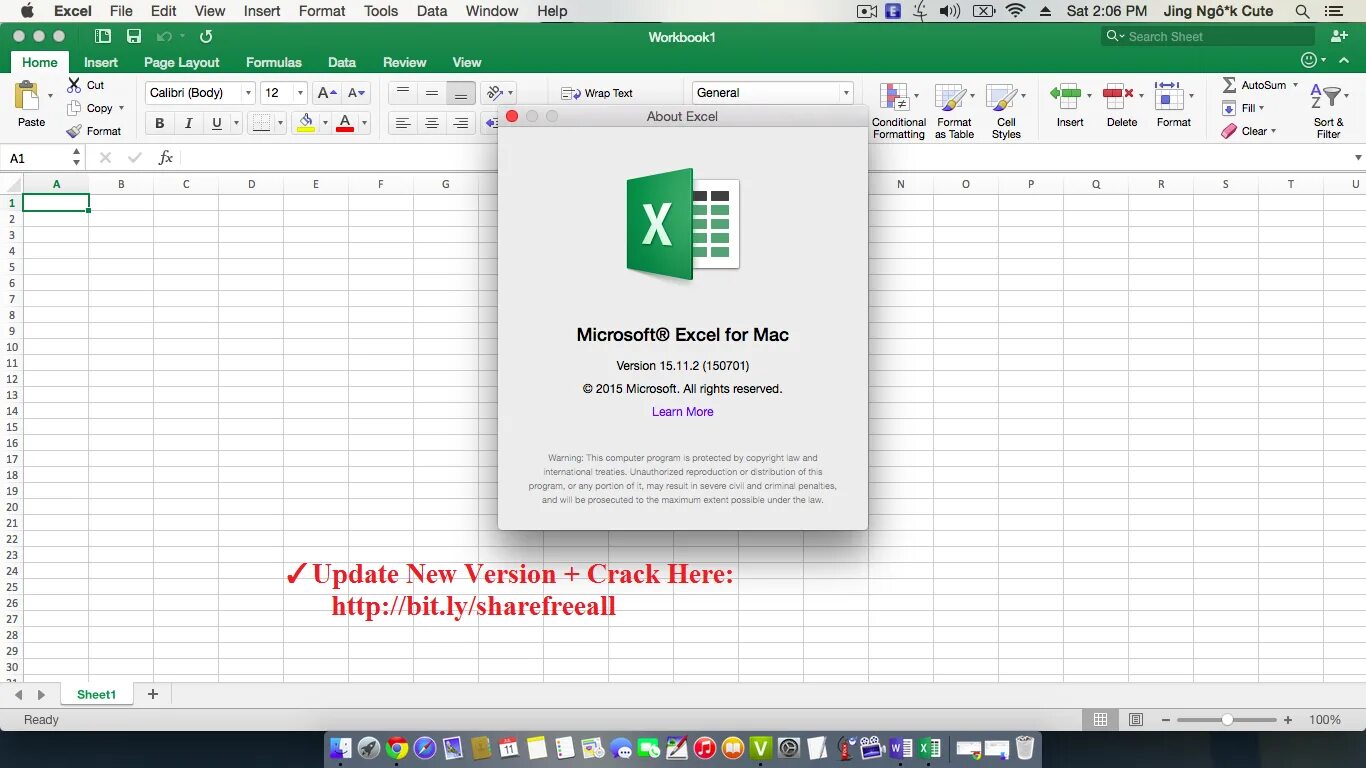Click the AutoSum sigma icon
The image size is (1366, 768).
[x=1230, y=85]
